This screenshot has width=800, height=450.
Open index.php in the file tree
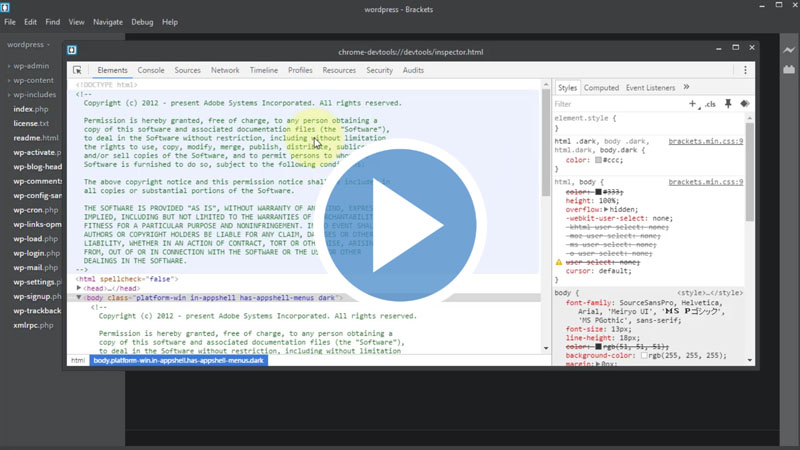pos(30,109)
